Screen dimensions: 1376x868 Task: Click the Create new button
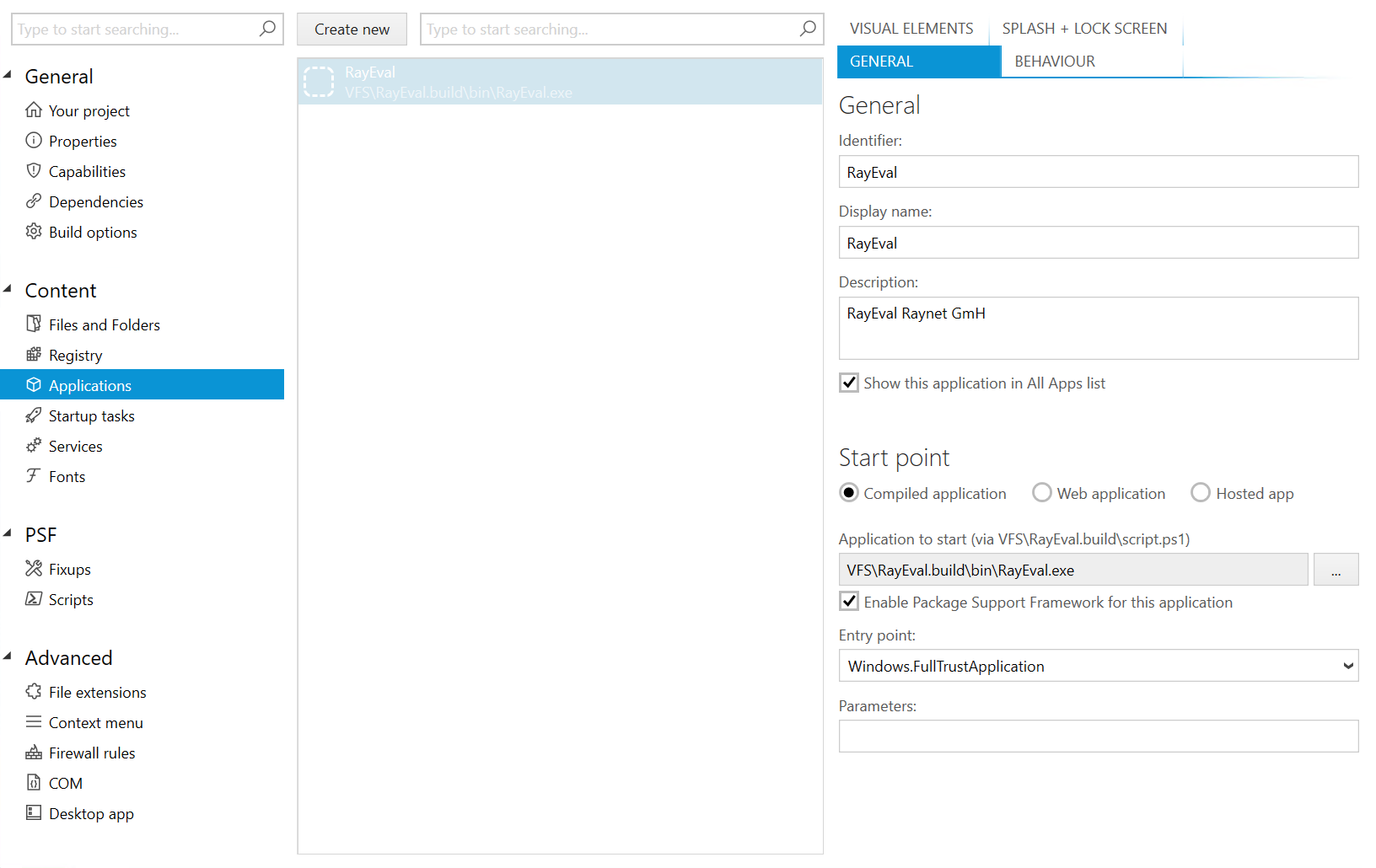tap(352, 29)
